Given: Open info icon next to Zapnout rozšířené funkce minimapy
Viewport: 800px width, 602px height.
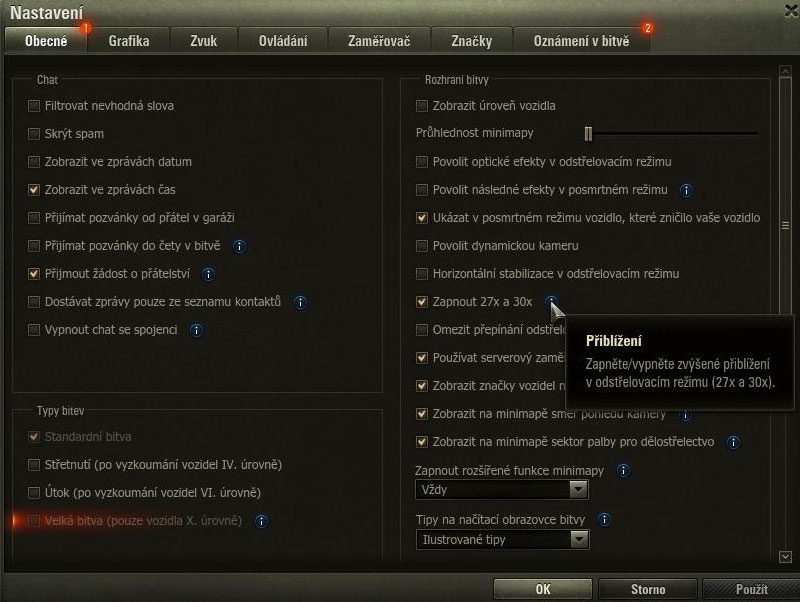Looking at the screenshot, I should point(623,470).
